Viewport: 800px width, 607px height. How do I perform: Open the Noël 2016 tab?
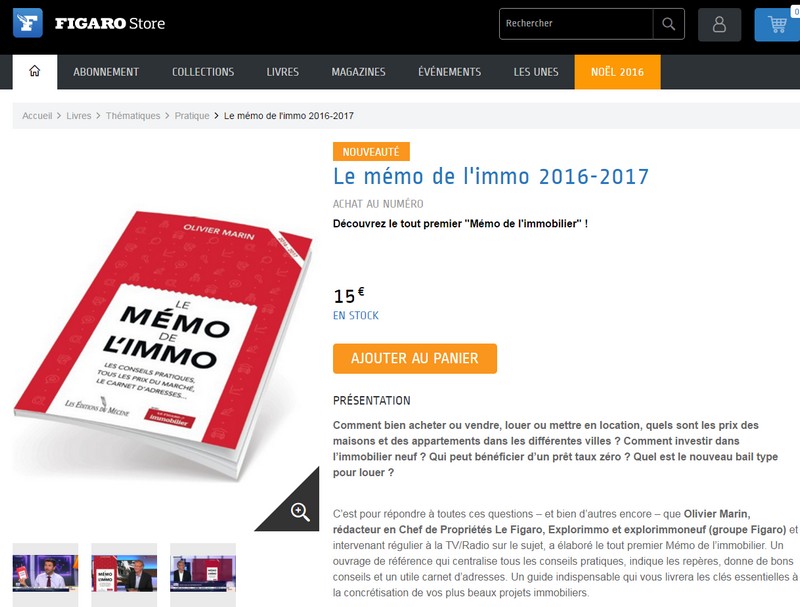pyautogui.click(x=617, y=72)
